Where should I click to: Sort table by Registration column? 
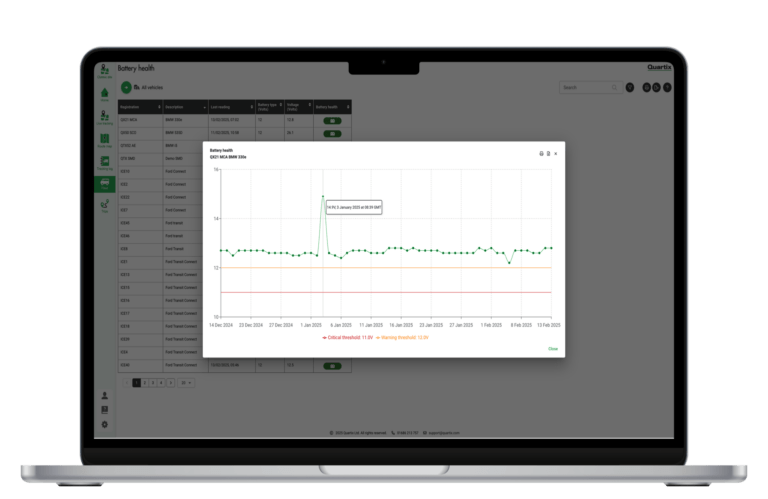click(x=140, y=107)
